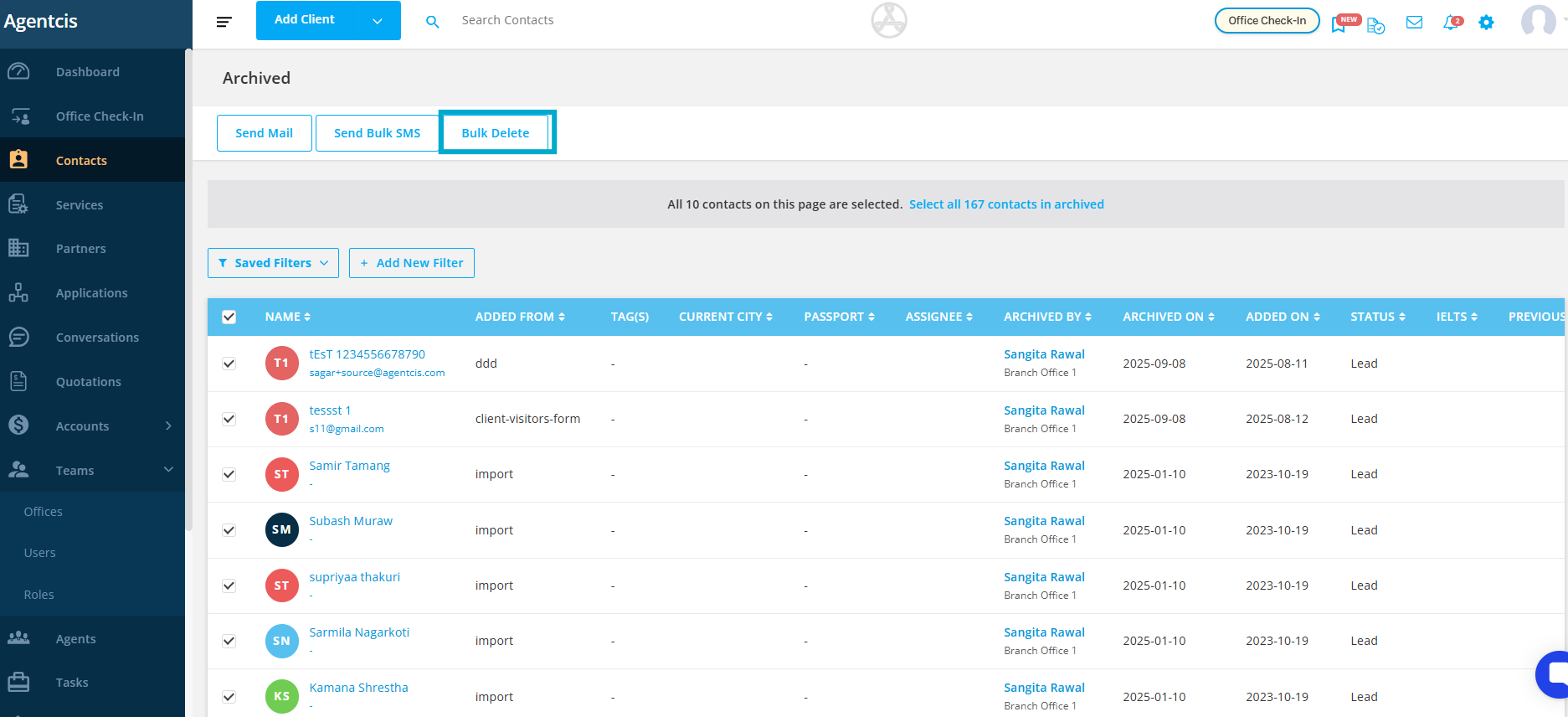Select all 167 contacts in archived
The width and height of the screenshot is (1568, 717).
coord(1006,204)
